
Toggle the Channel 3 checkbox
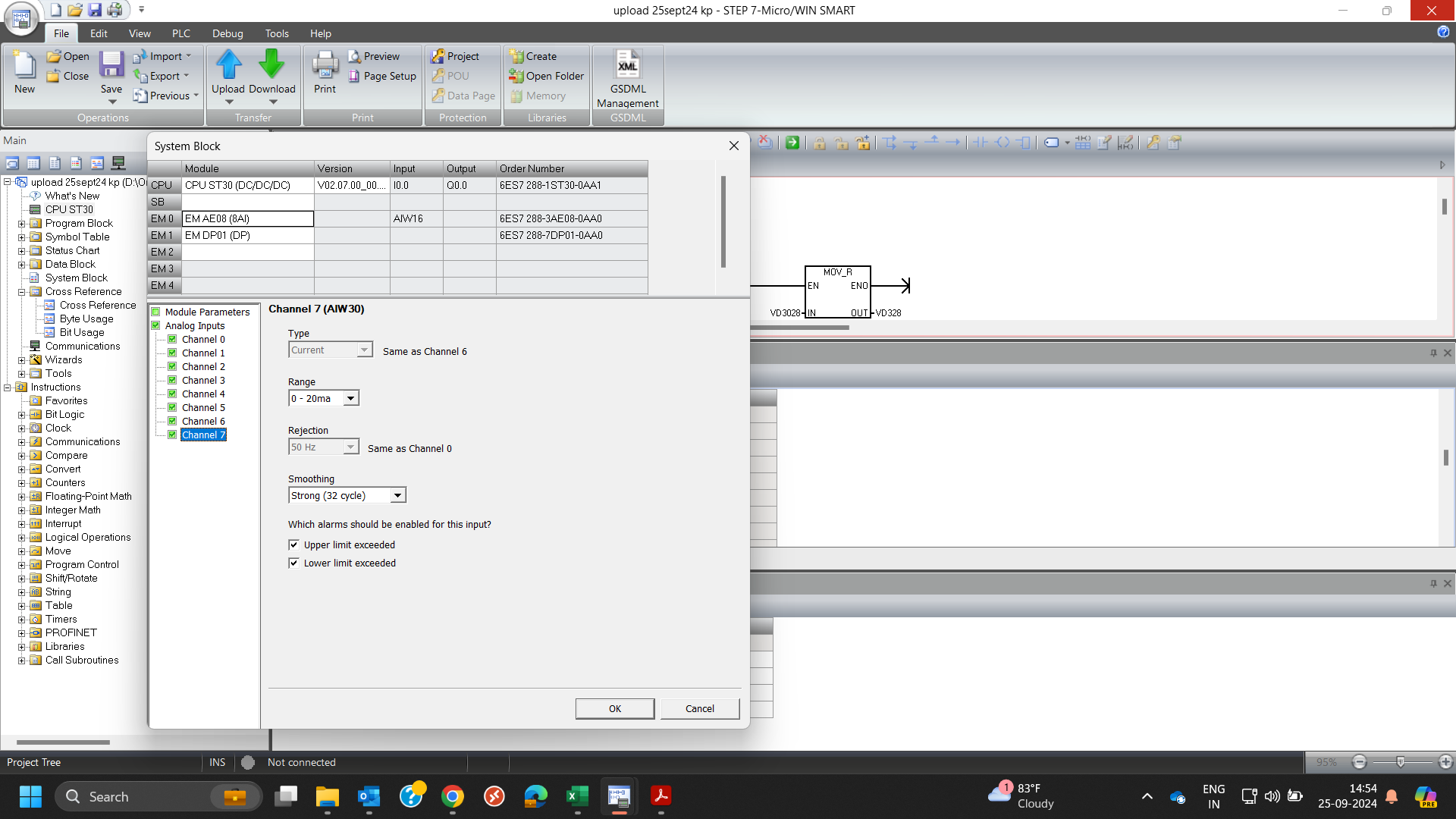173,381
